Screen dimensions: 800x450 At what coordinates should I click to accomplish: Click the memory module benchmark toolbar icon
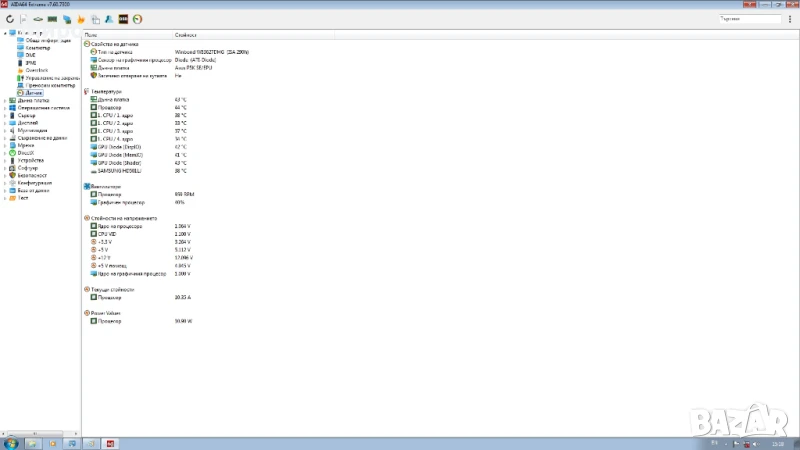click(x=51, y=19)
